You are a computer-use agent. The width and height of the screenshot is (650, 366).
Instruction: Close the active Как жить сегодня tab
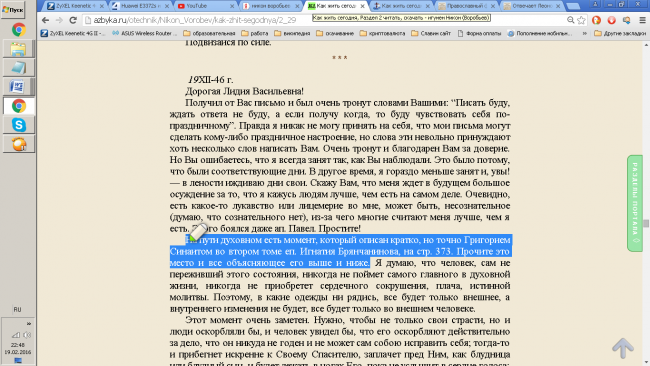coord(362,6)
